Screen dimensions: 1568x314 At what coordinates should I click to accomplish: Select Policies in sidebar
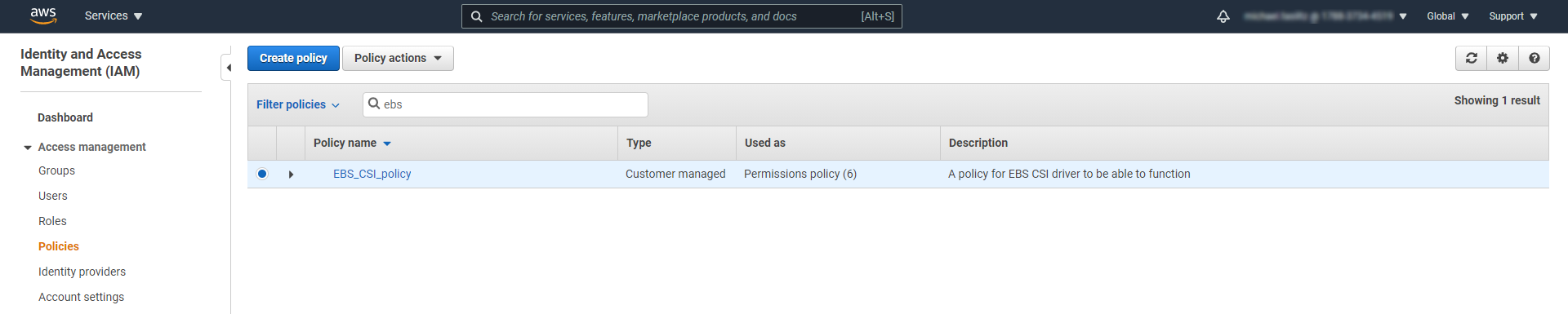coord(59,246)
